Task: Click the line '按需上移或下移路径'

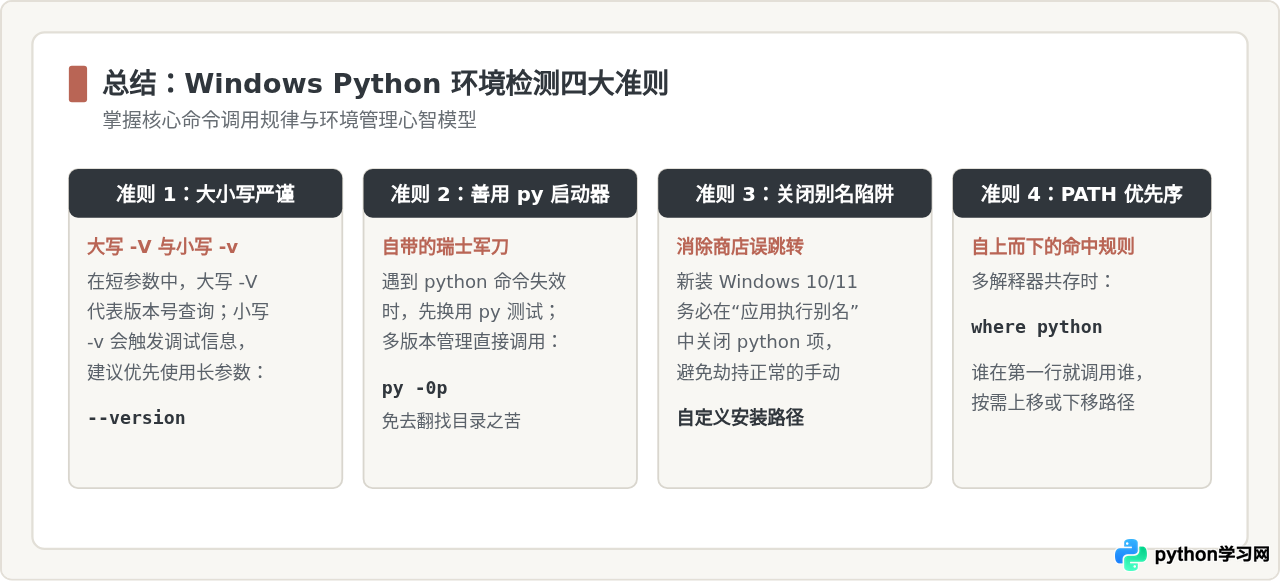Action: (1053, 403)
